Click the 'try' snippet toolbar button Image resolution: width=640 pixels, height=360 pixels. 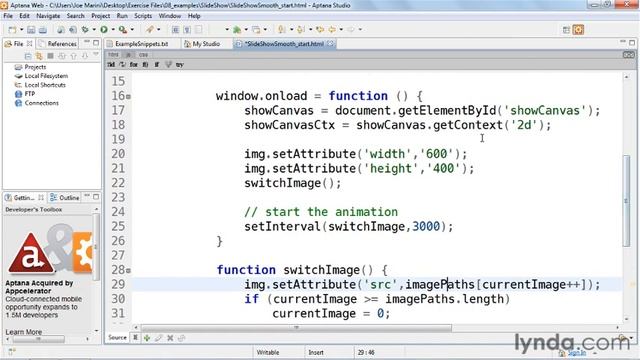click(x=180, y=64)
